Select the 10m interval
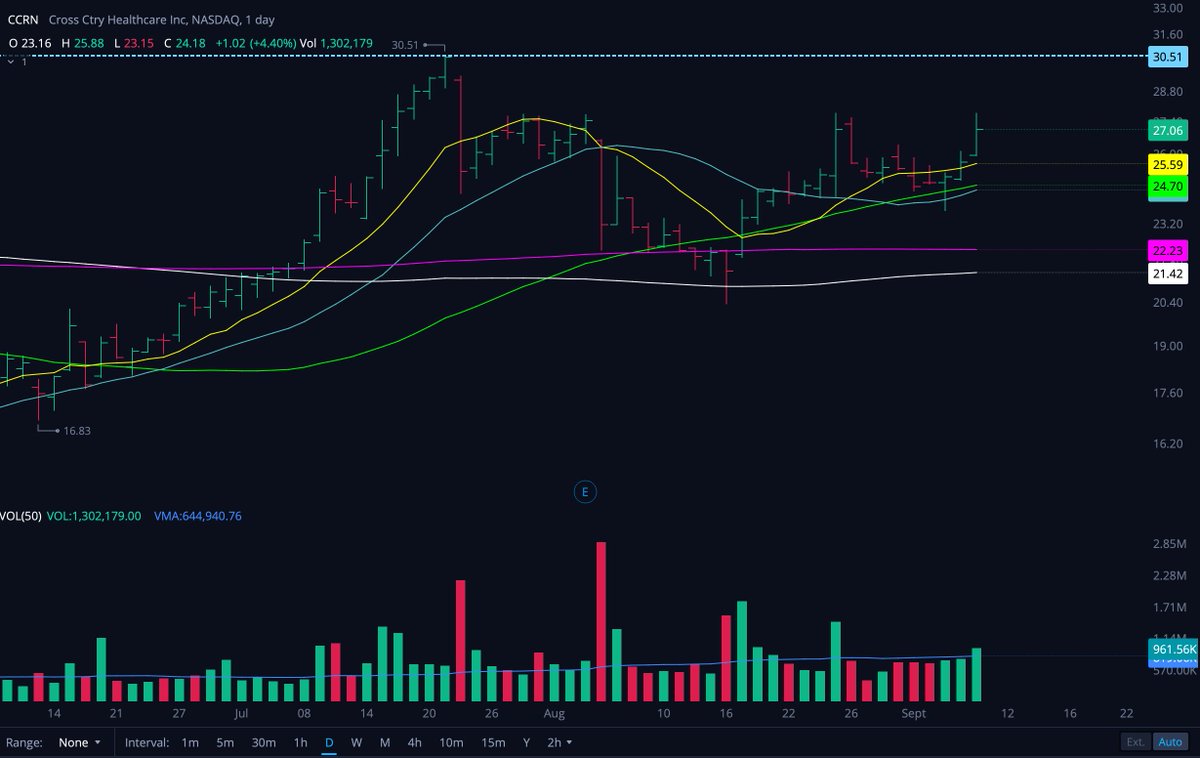This screenshot has height=758, width=1200. pyautogui.click(x=451, y=743)
